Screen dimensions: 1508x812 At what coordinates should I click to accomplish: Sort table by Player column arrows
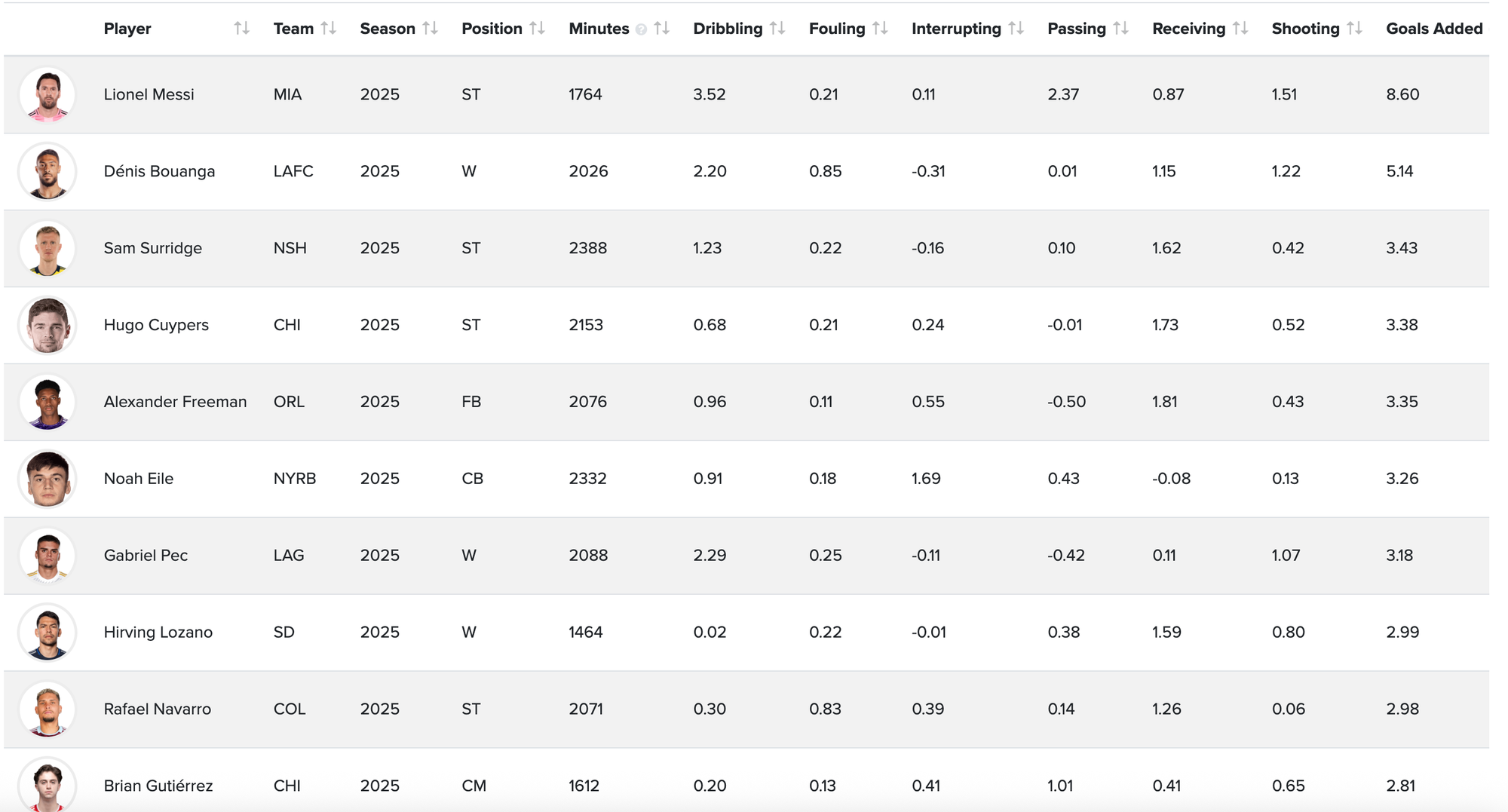[x=241, y=29]
